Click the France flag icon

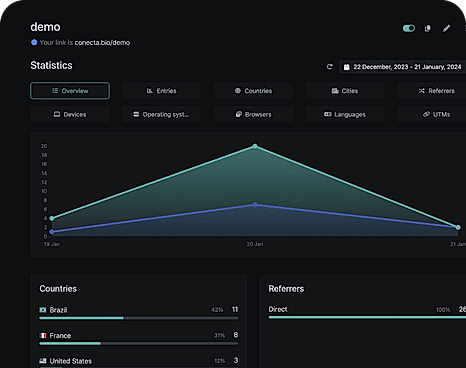click(x=43, y=335)
